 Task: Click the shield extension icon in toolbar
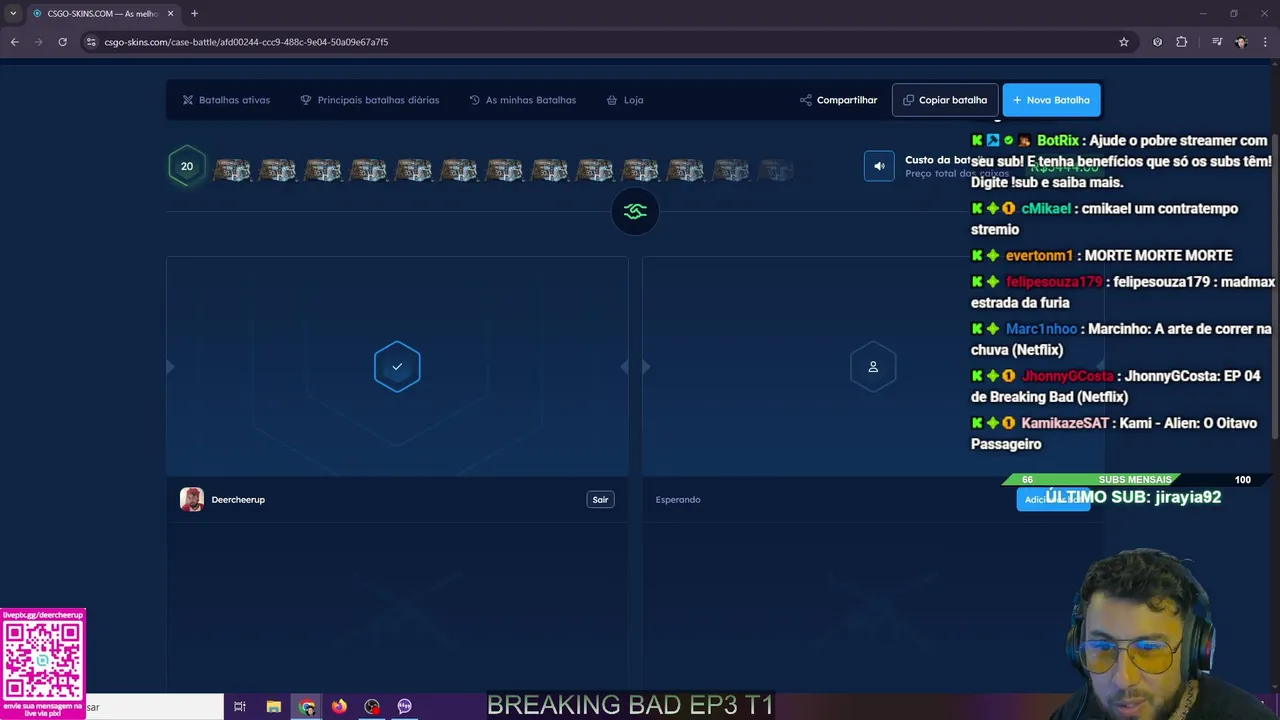coord(1157,42)
